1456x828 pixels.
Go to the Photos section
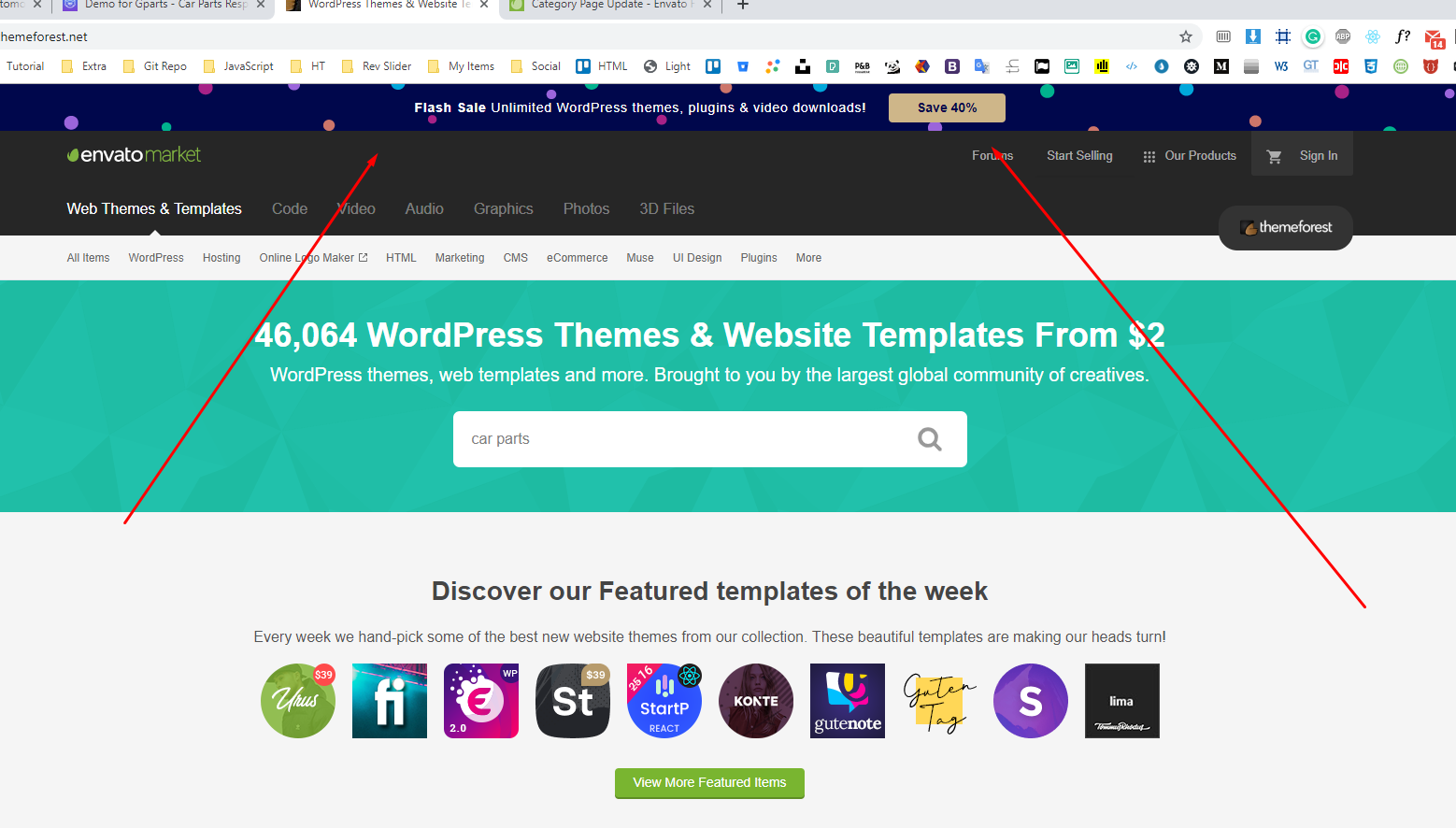pos(586,209)
